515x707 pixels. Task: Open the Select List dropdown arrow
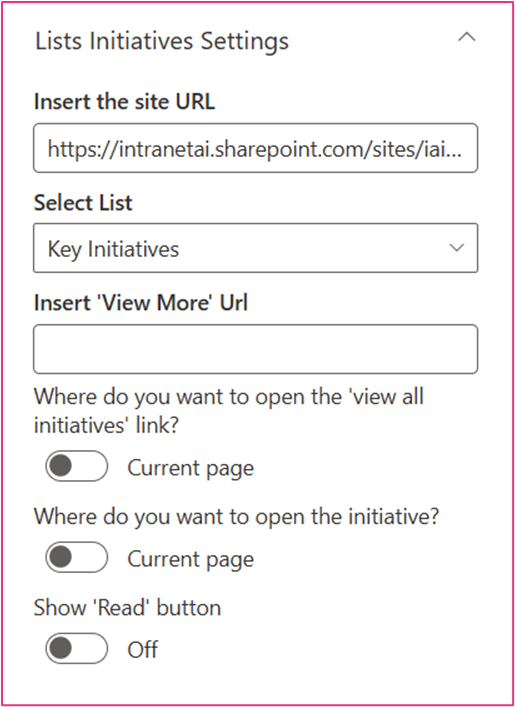coord(457,248)
